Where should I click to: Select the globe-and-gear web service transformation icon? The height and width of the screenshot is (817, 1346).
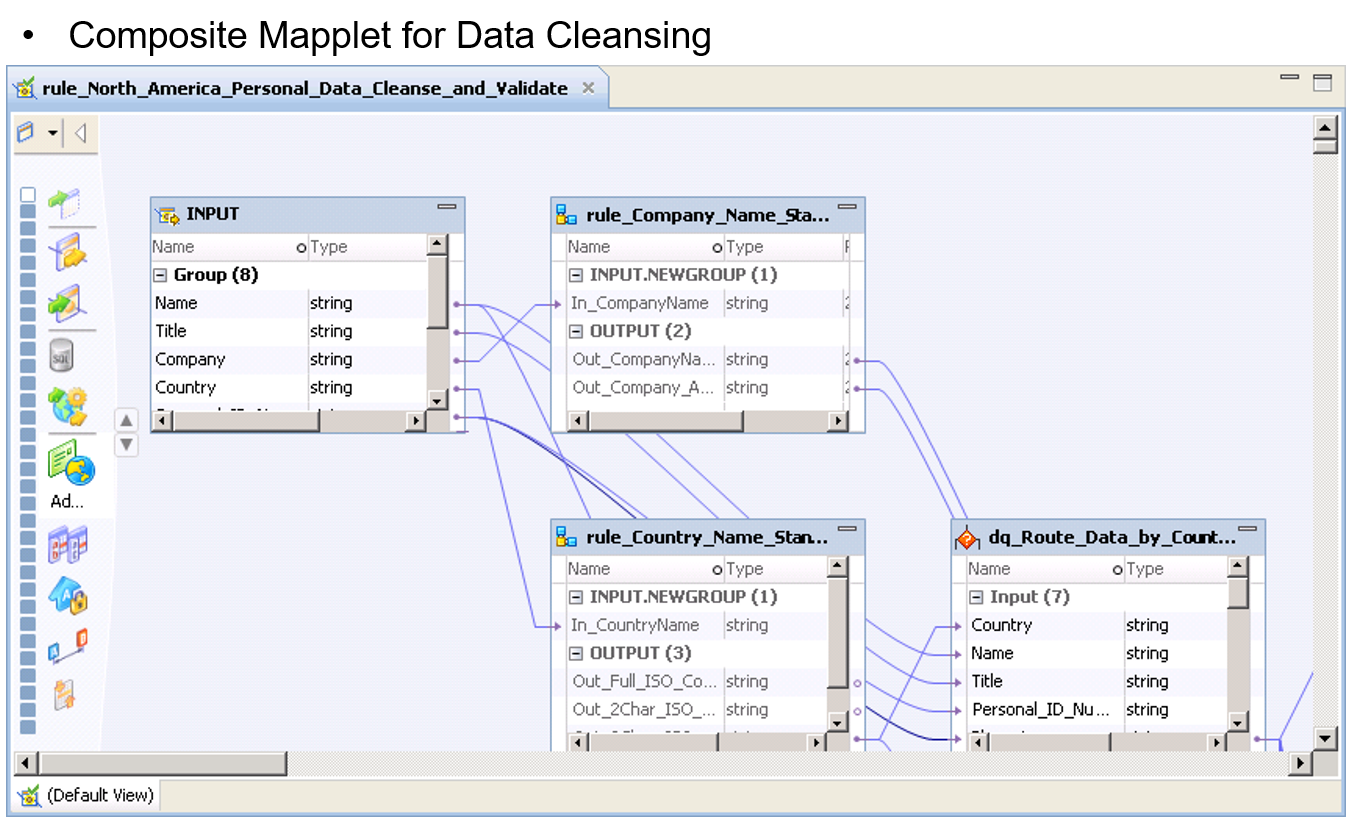[x=68, y=406]
